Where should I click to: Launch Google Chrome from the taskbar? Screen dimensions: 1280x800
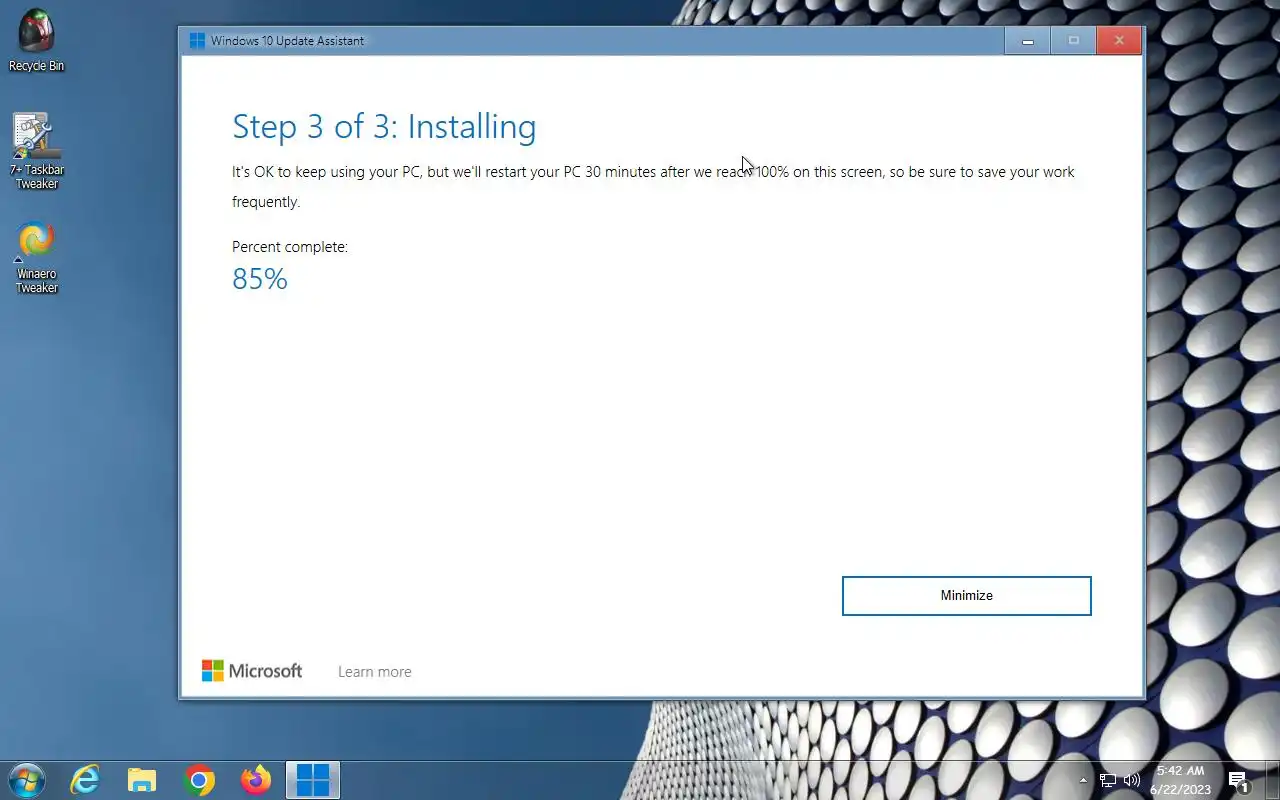[x=199, y=780]
